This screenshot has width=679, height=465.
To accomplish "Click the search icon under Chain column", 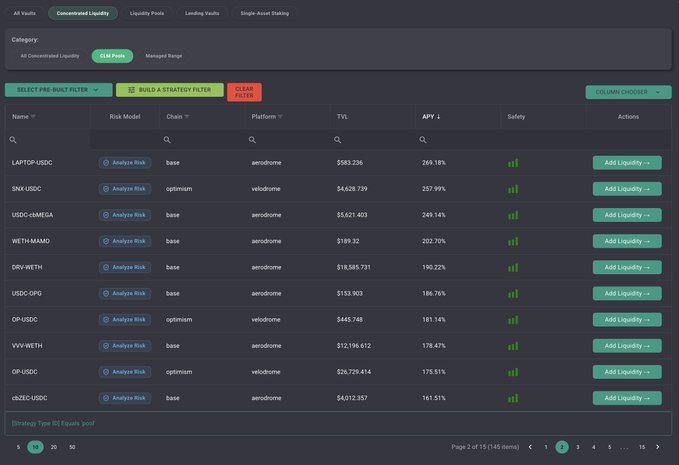I will (167, 140).
